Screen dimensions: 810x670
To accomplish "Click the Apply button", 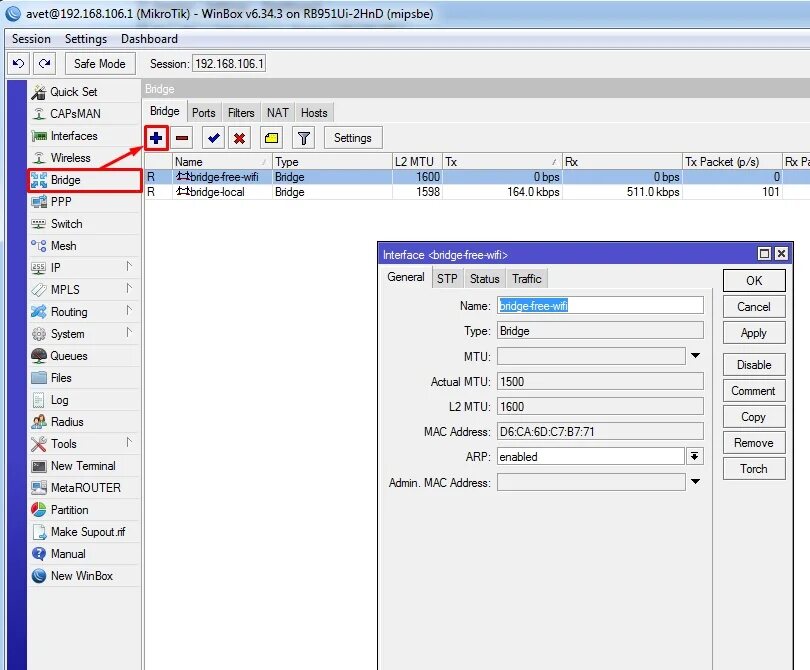I will [754, 333].
